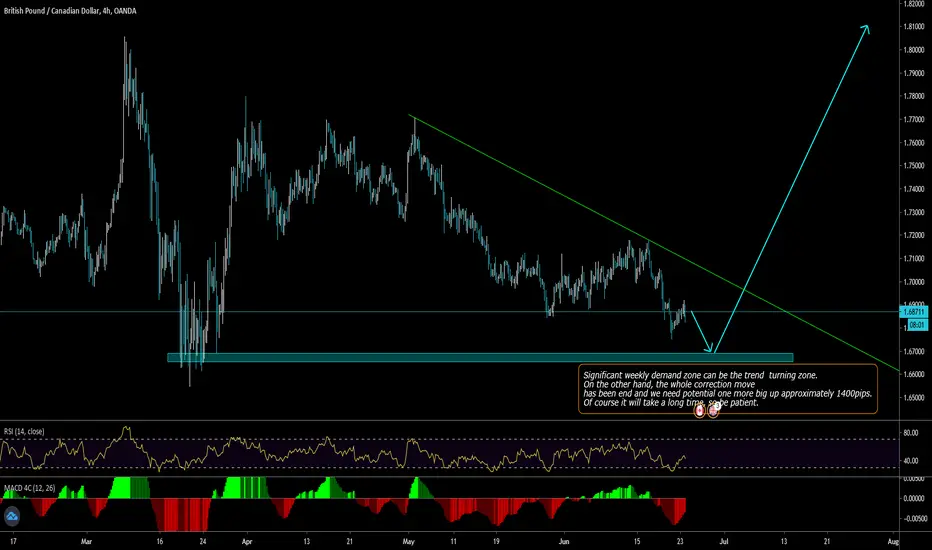Click the 1.74000 price axis label
932x550 pixels.
coord(914,189)
